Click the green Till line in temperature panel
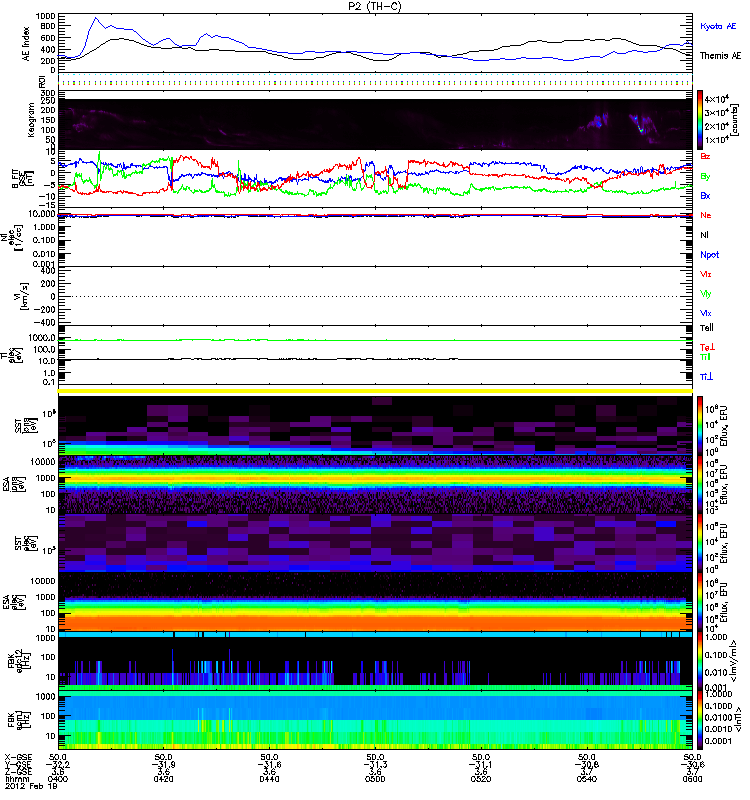The width and height of the screenshot is (750, 800). (x=375, y=340)
